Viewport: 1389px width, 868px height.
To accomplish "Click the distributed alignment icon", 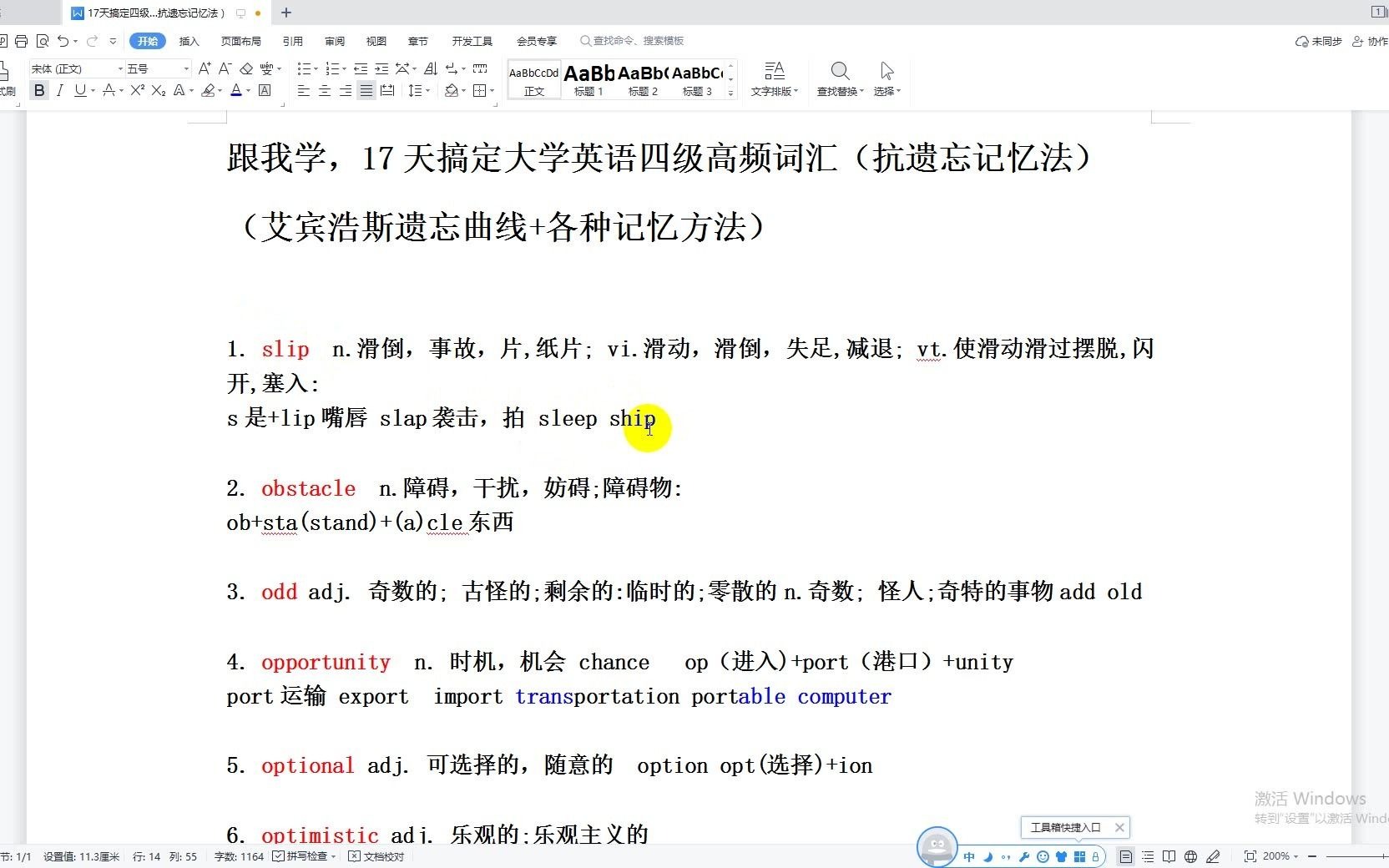I will point(387,90).
